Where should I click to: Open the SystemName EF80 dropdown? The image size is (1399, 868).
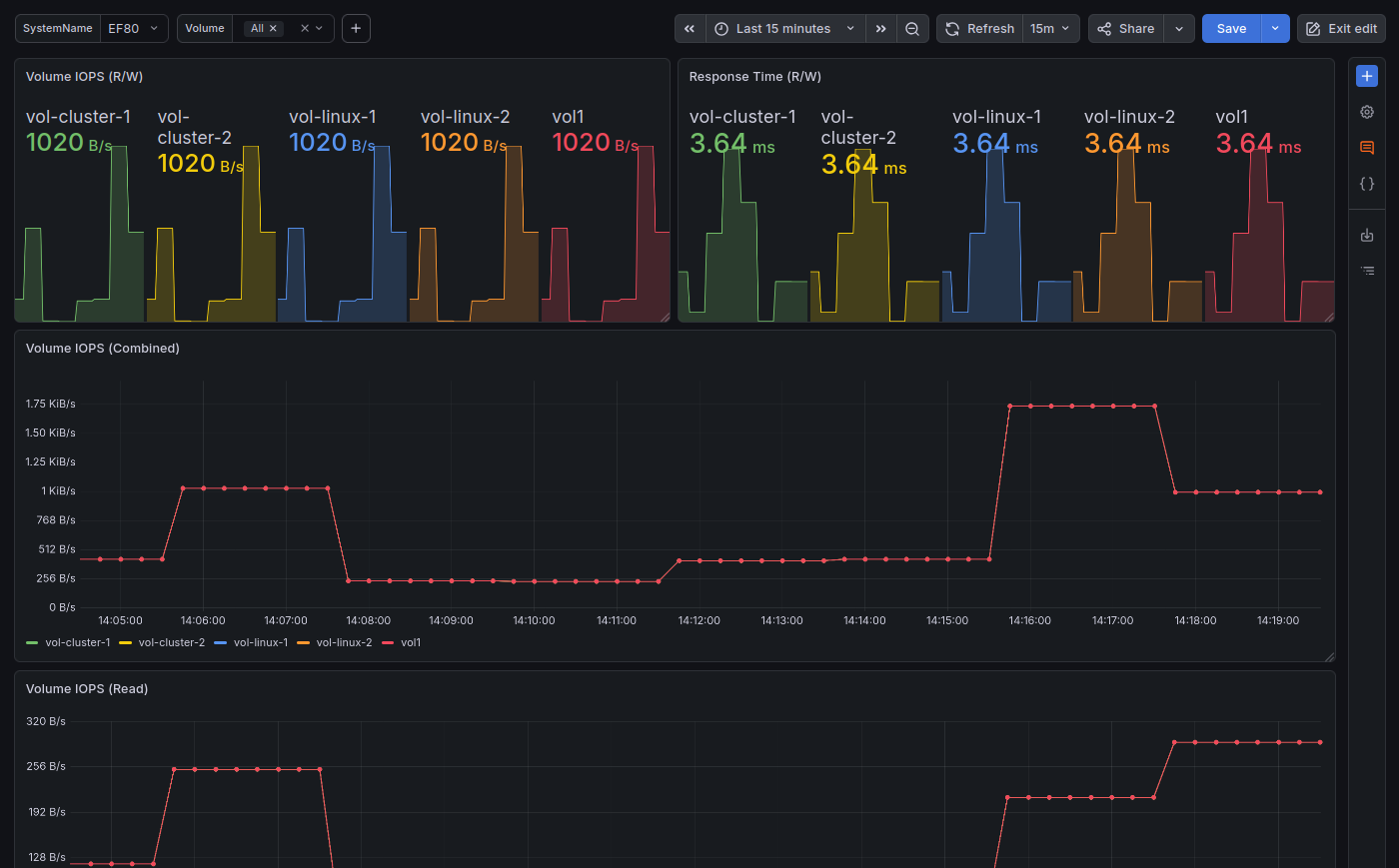pyautogui.click(x=134, y=29)
